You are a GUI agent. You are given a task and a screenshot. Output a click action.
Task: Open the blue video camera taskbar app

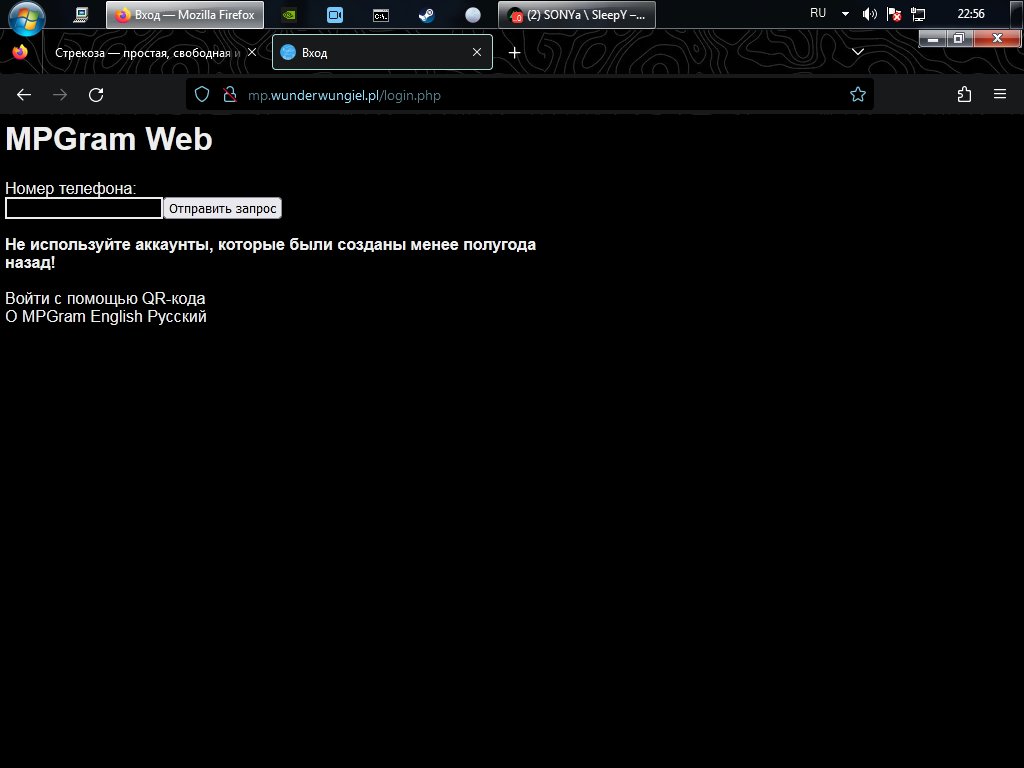(335, 15)
